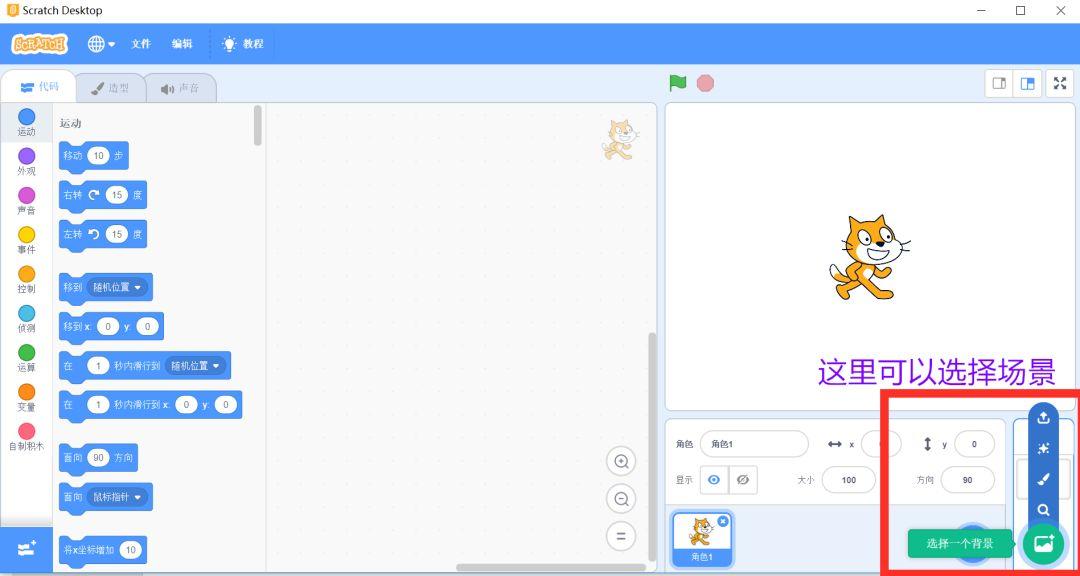This screenshot has height=576, width=1080.
Task: Zoom in the code workspace
Action: [621, 462]
